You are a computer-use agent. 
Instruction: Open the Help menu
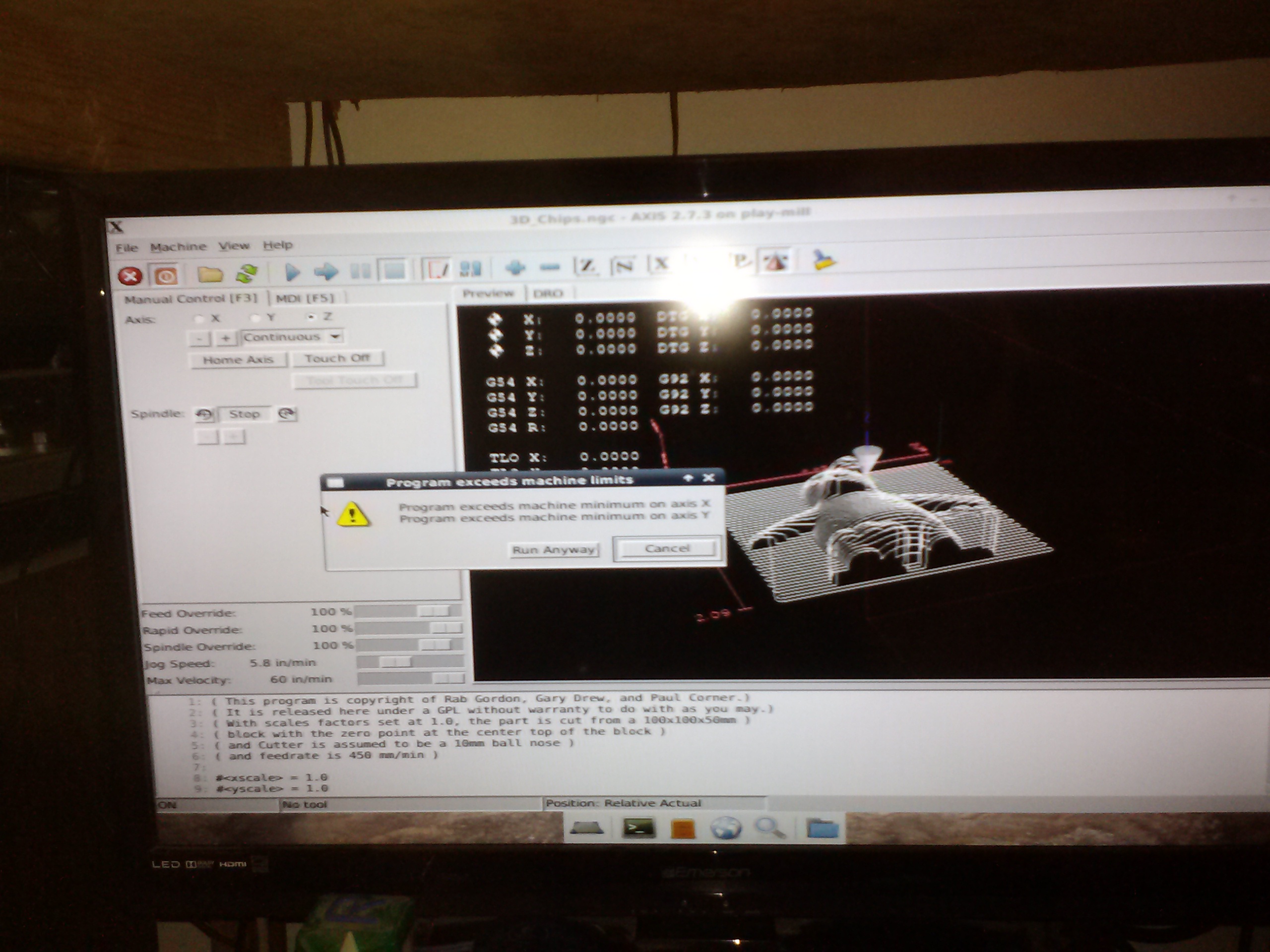click(278, 245)
